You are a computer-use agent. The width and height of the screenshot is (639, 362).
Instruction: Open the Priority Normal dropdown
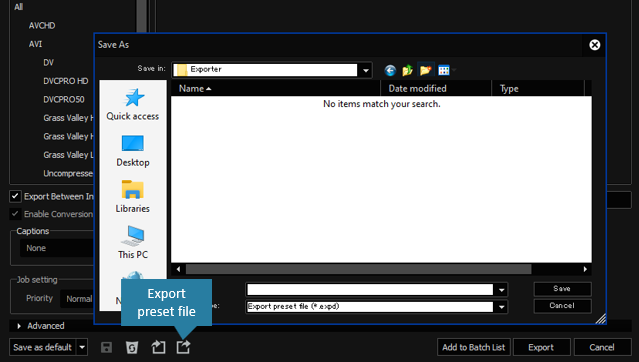click(x=77, y=299)
